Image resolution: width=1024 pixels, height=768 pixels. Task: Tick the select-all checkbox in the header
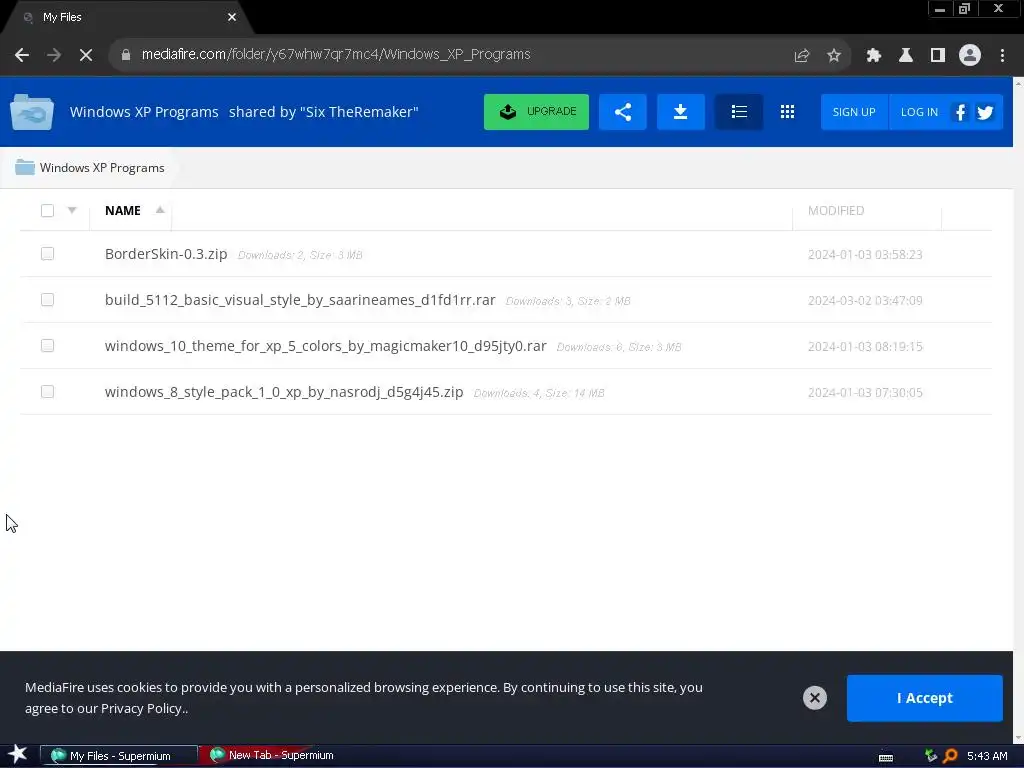tap(47, 210)
